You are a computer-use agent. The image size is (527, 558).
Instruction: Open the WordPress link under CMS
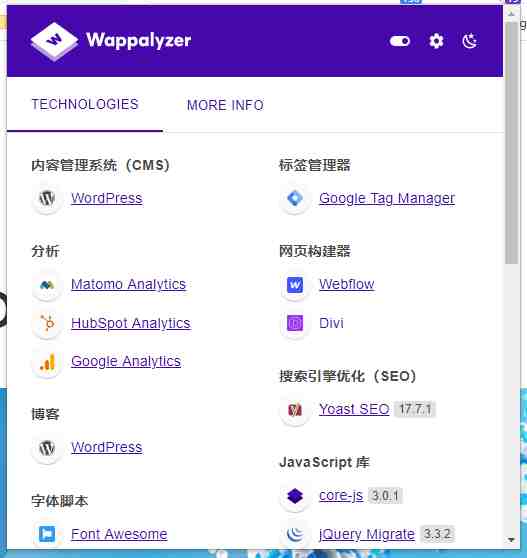pos(107,198)
